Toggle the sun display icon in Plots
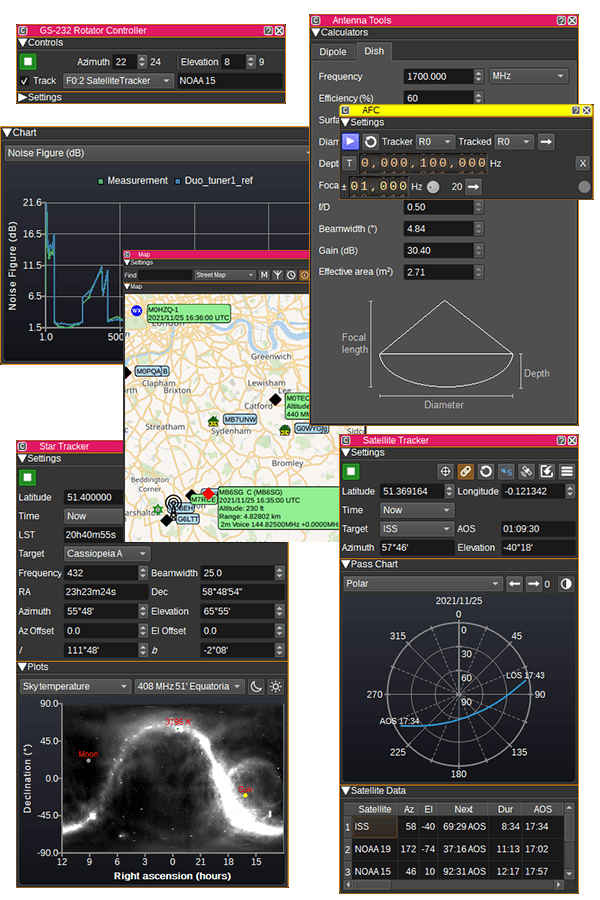 [x=276, y=686]
